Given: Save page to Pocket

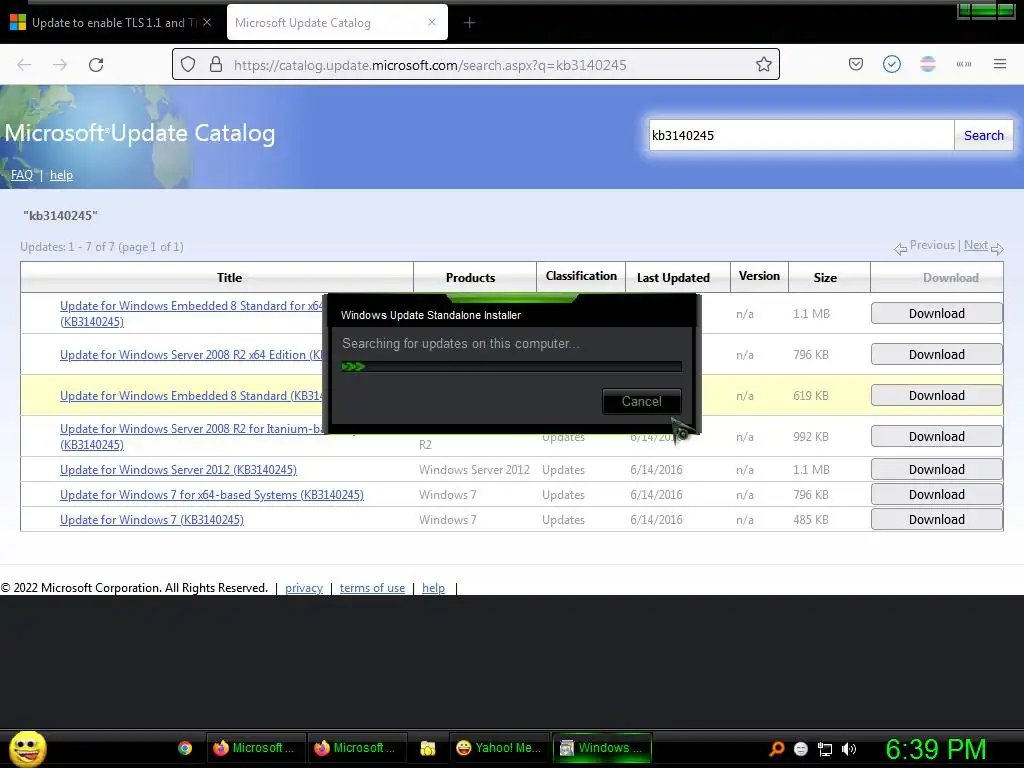Looking at the screenshot, I should point(856,64).
